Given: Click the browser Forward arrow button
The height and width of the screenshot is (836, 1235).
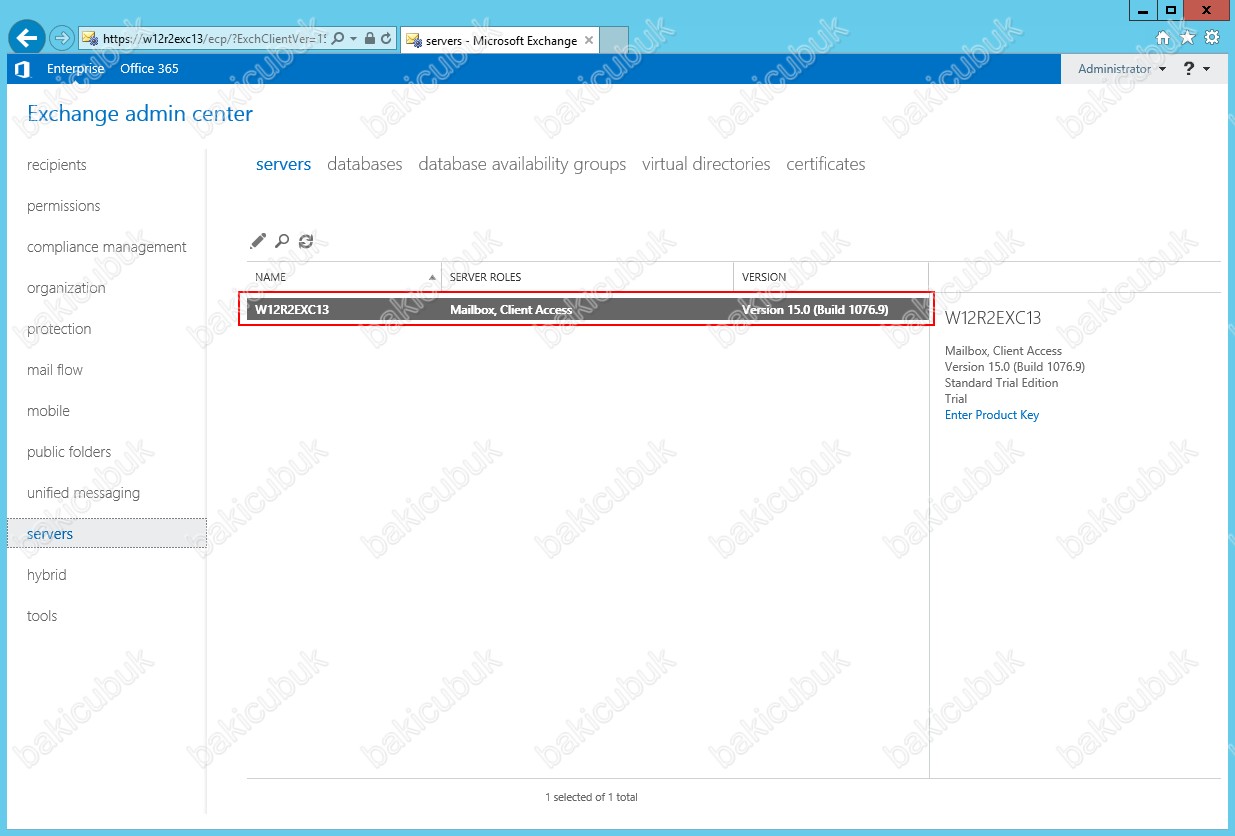Looking at the screenshot, I should [x=62, y=39].
